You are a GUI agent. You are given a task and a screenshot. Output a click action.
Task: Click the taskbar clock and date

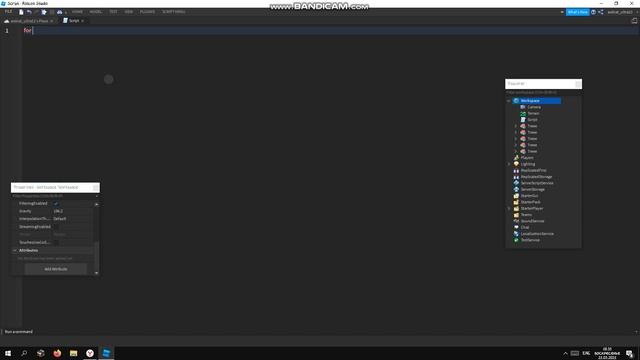point(607,353)
